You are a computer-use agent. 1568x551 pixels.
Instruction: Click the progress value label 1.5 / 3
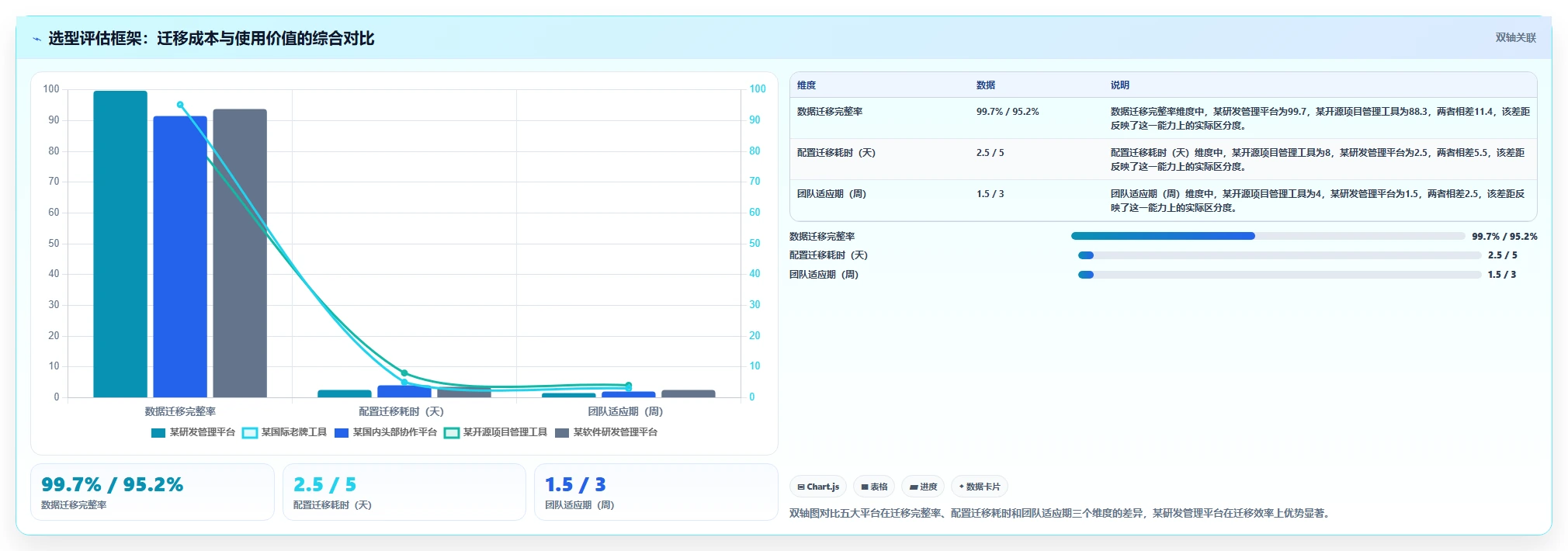pos(1502,275)
